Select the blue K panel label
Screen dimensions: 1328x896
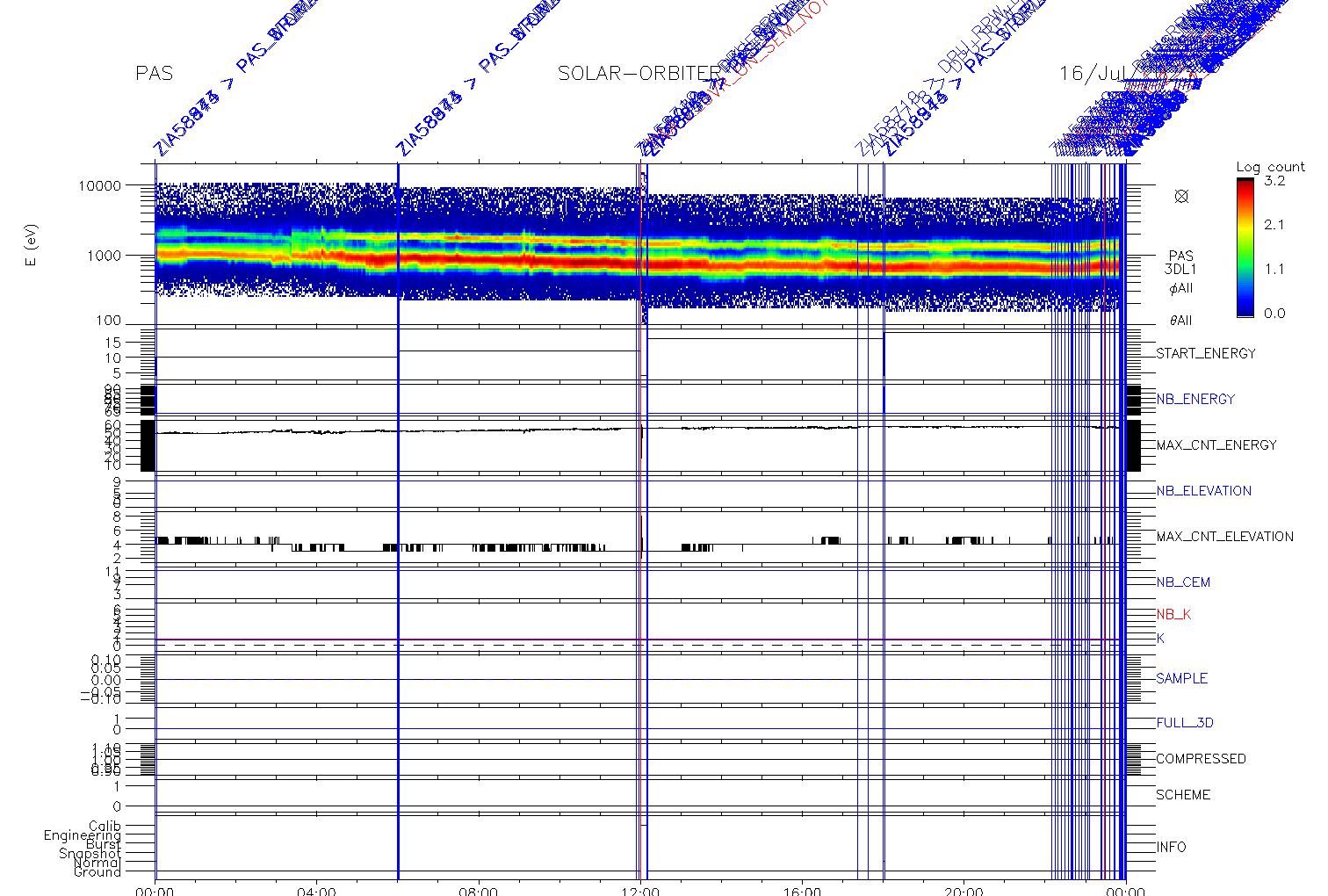1160,639
